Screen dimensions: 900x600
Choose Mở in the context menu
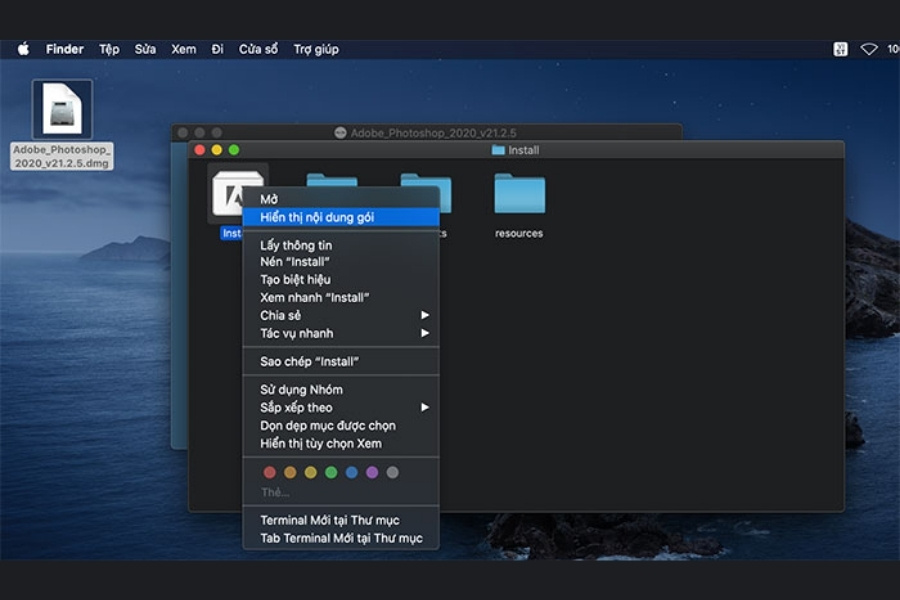pos(341,199)
